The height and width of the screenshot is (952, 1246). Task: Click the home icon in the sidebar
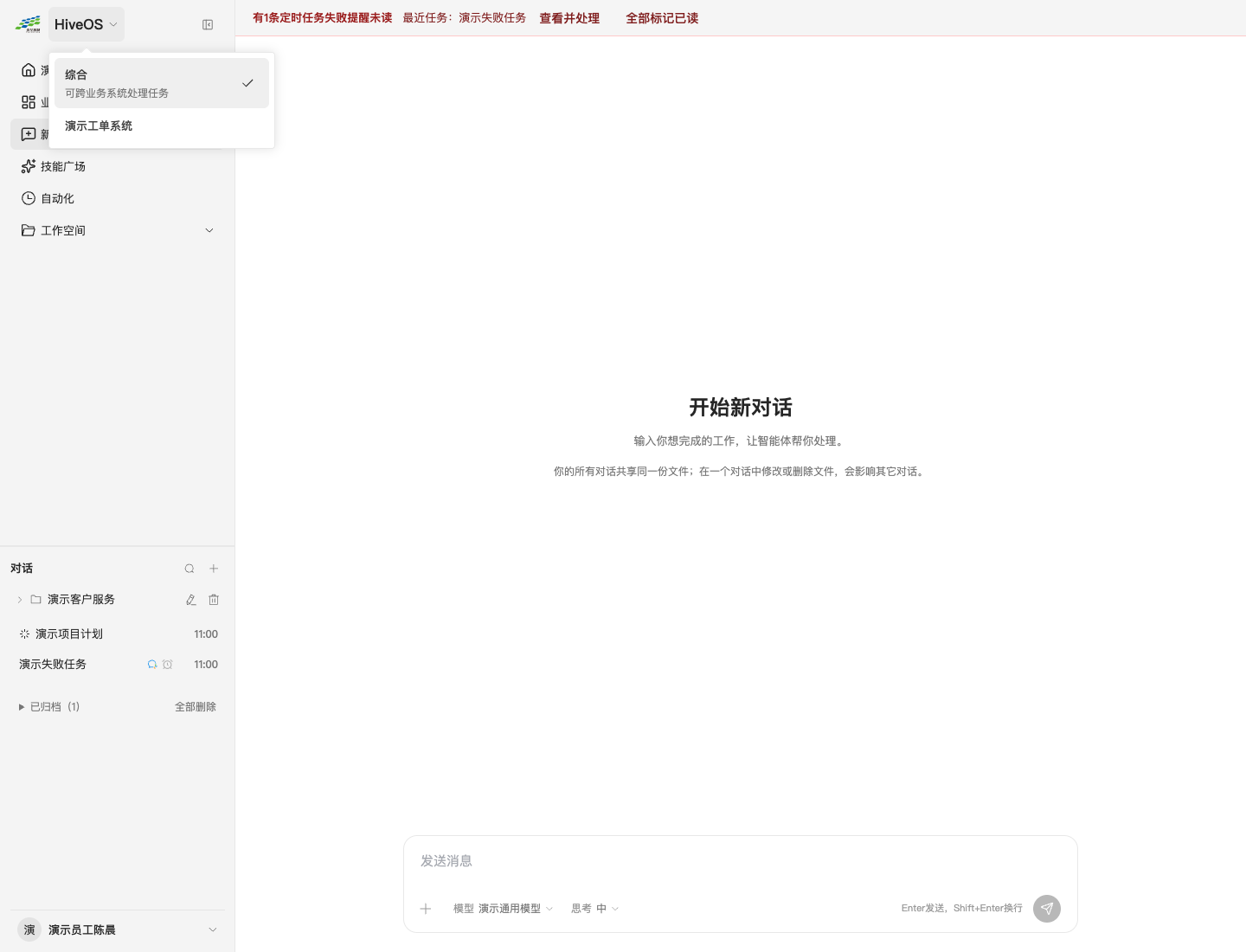click(29, 70)
